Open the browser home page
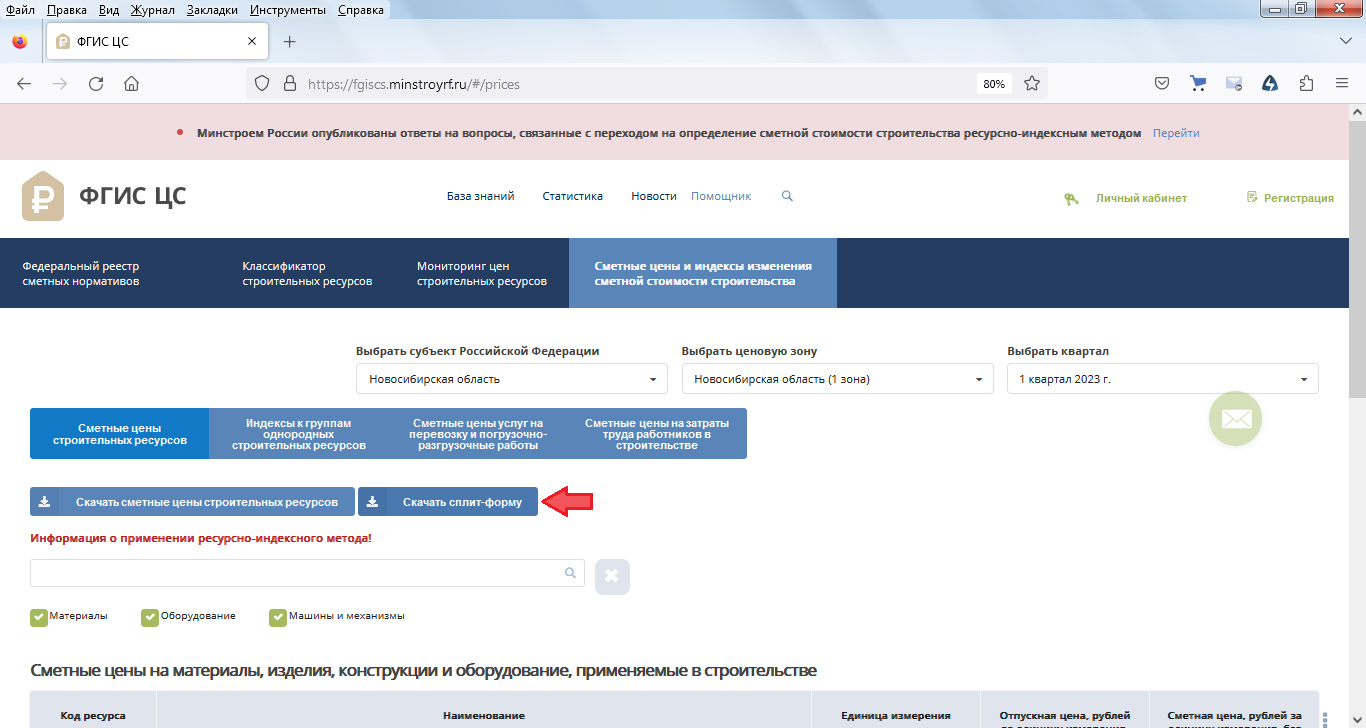This screenshot has width=1366, height=728. coord(131,84)
